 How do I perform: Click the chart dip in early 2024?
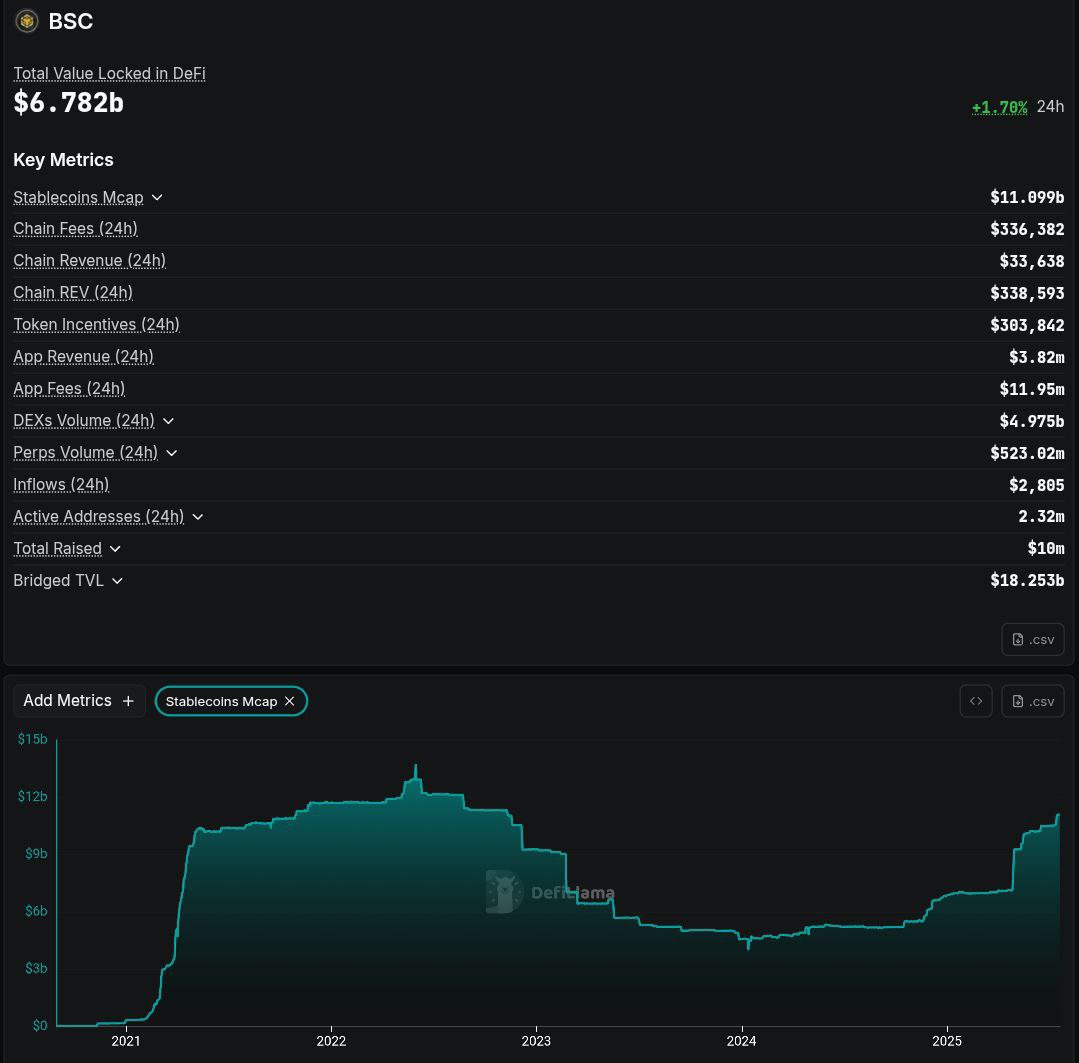coord(749,948)
